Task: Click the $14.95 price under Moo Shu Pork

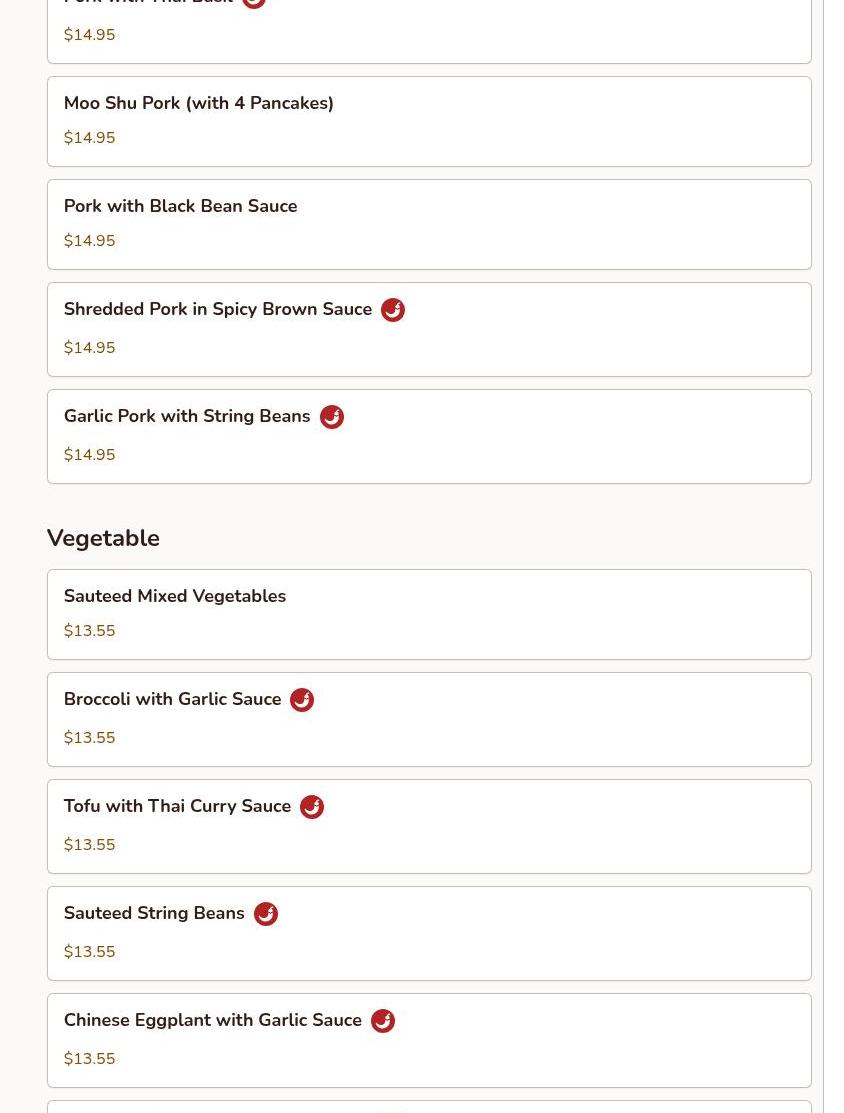Action: 89,138
